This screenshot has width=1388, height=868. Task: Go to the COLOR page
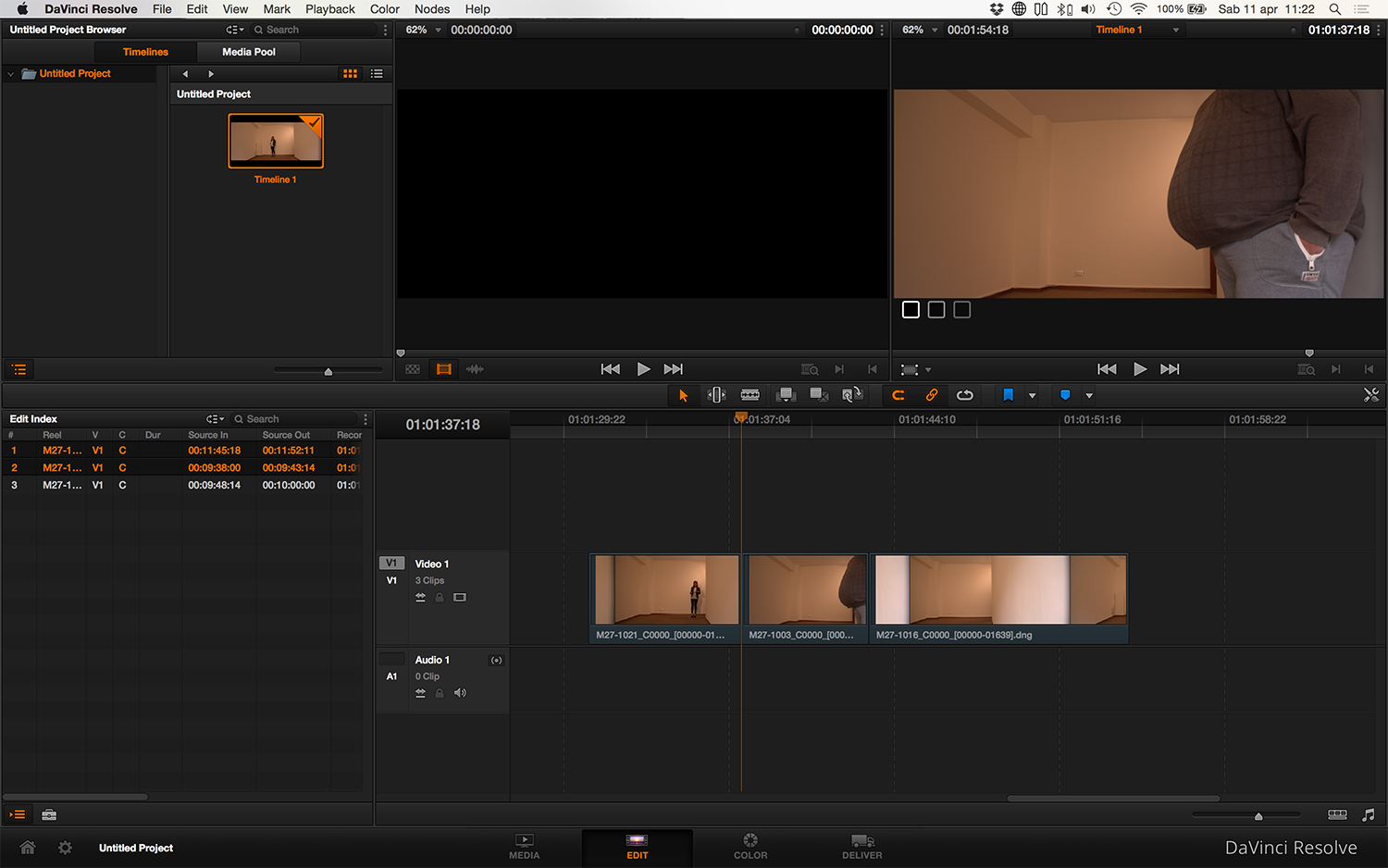click(750, 847)
